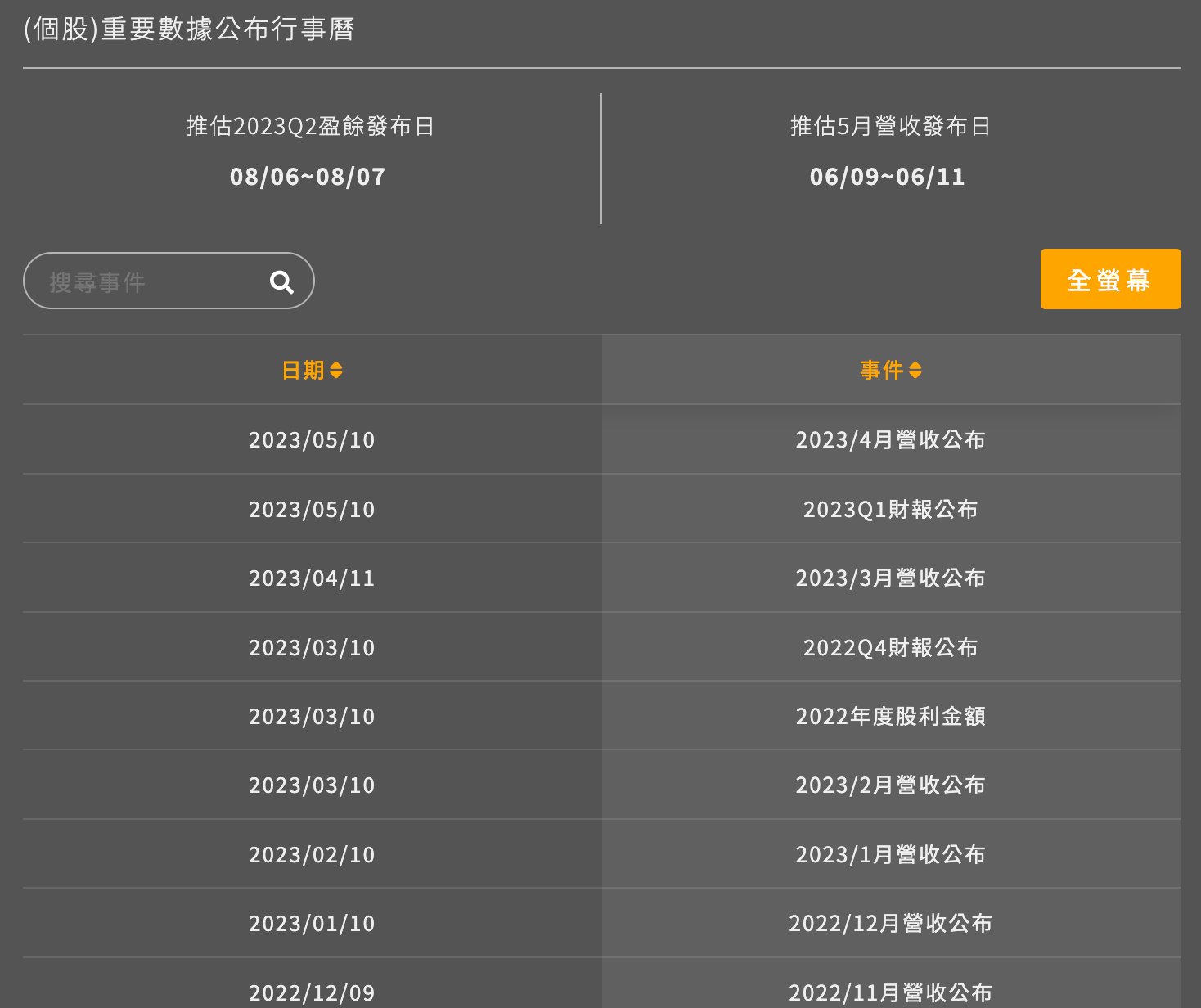
Task: Click the sort arrows beside 日期
Action: tap(336, 371)
